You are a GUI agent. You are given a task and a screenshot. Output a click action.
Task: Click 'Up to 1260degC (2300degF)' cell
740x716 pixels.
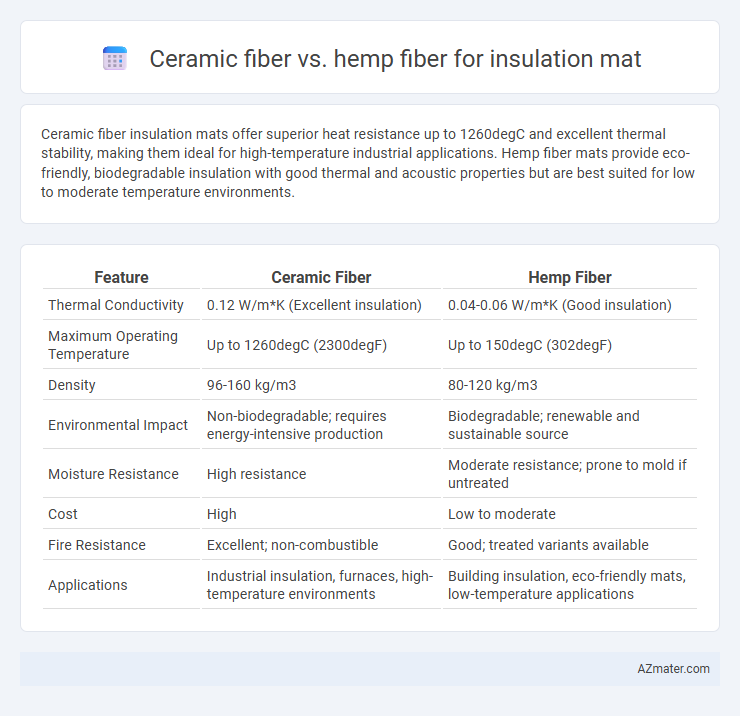(296, 345)
